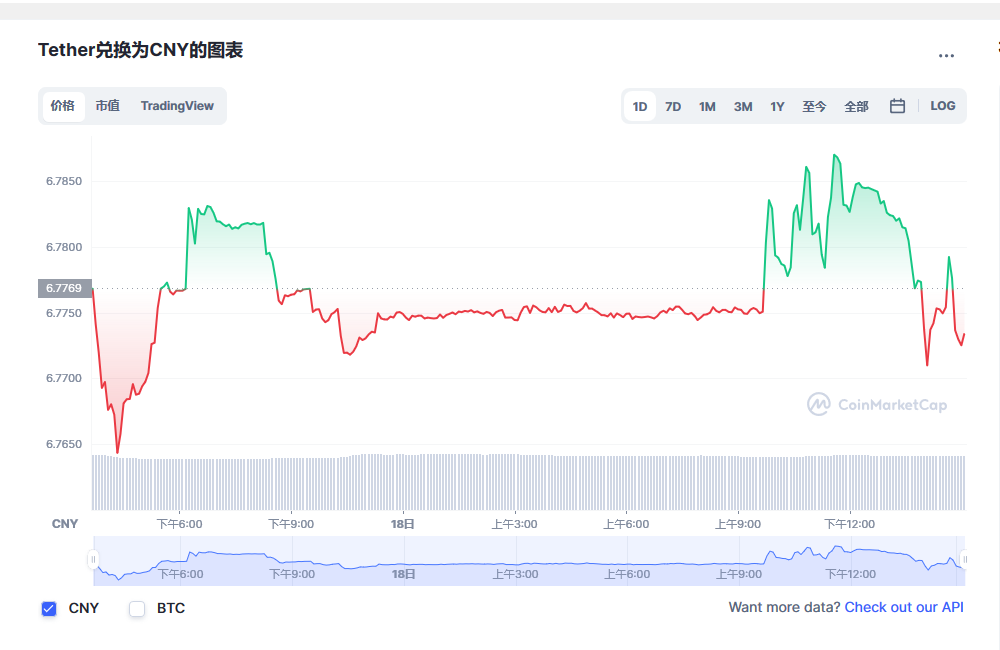Uncheck the CNY checkbox

tap(49, 609)
